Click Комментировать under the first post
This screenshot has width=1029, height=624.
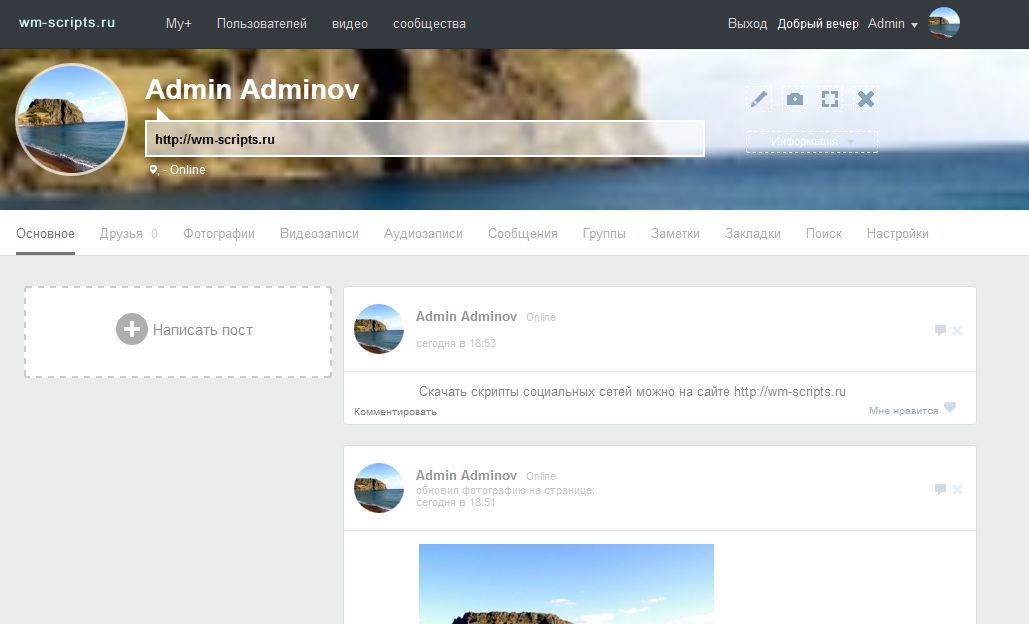coord(395,411)
